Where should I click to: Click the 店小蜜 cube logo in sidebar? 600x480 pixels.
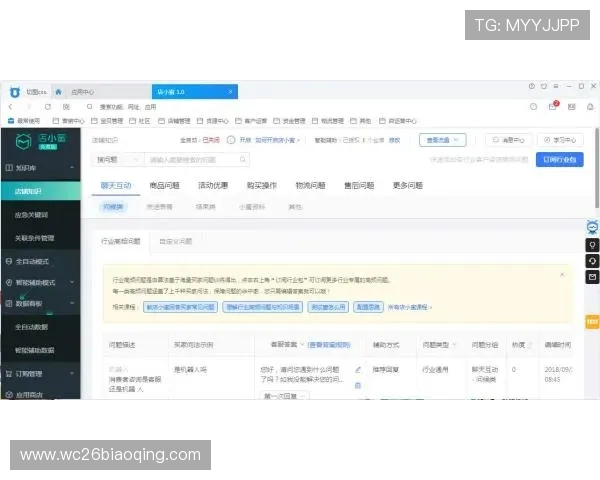pyautogui.click(x=23, y=142)
